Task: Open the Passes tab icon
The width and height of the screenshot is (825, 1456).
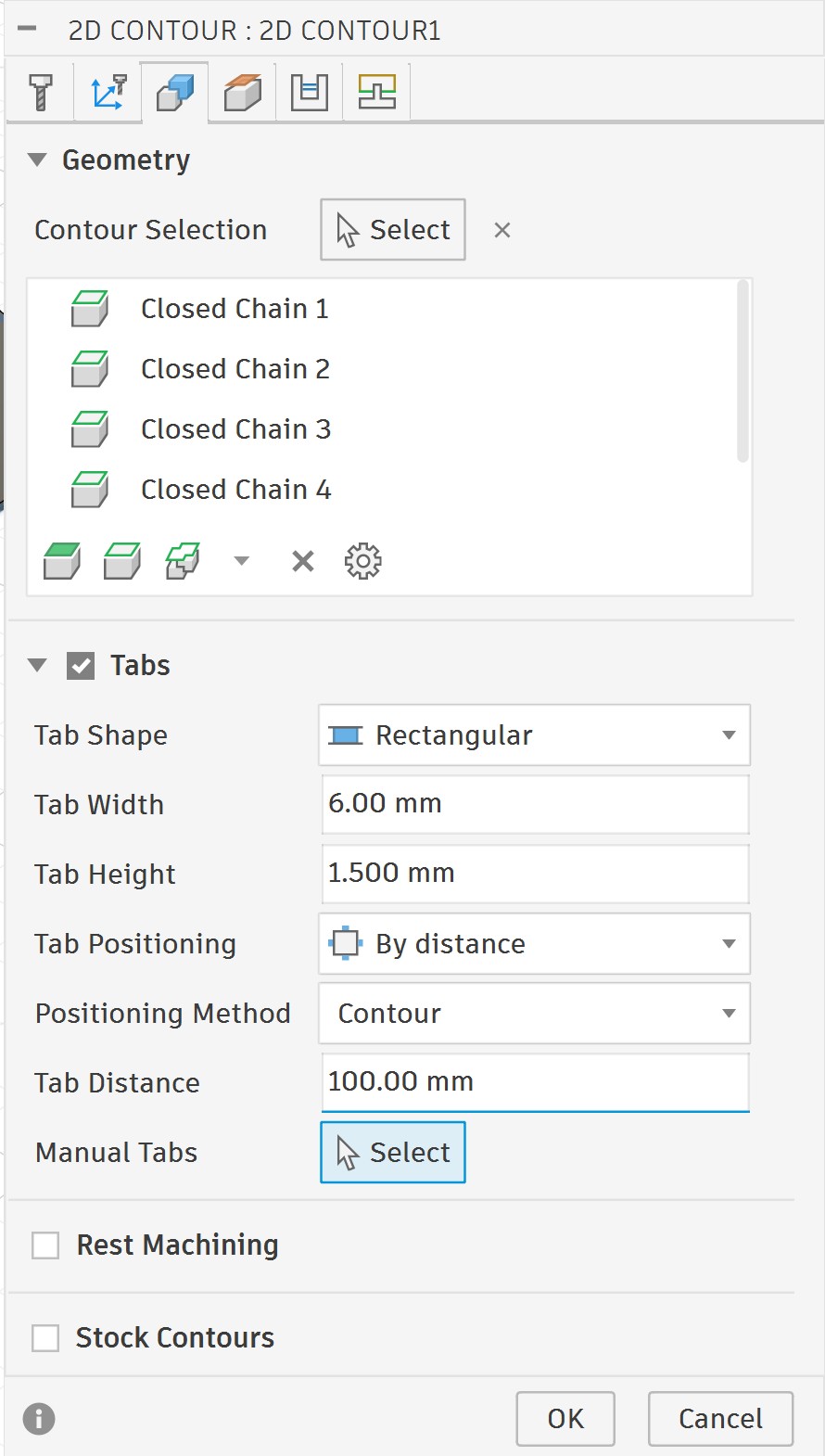Action: 310,92
